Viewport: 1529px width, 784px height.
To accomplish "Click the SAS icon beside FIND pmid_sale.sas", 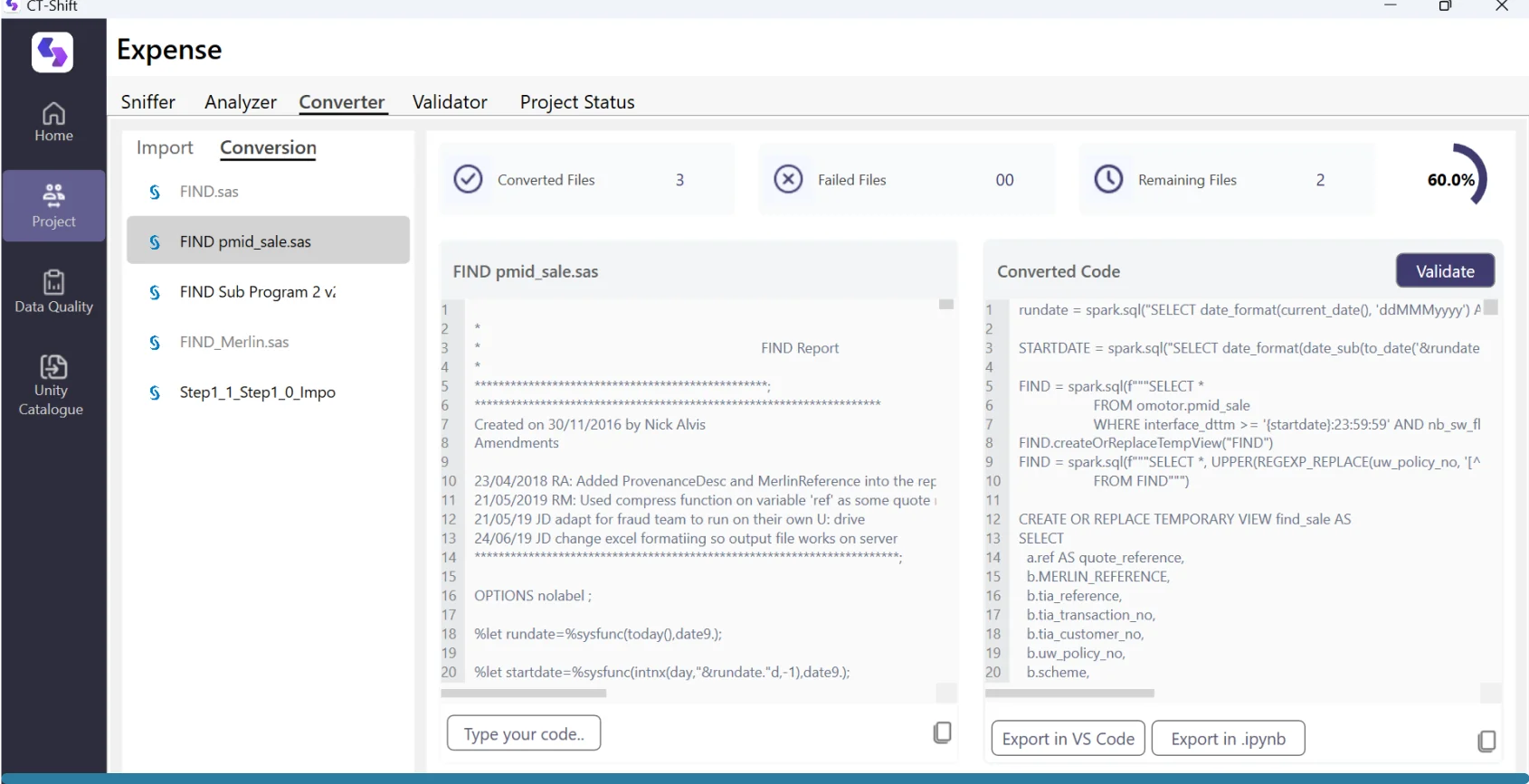I will click(155, 242).
